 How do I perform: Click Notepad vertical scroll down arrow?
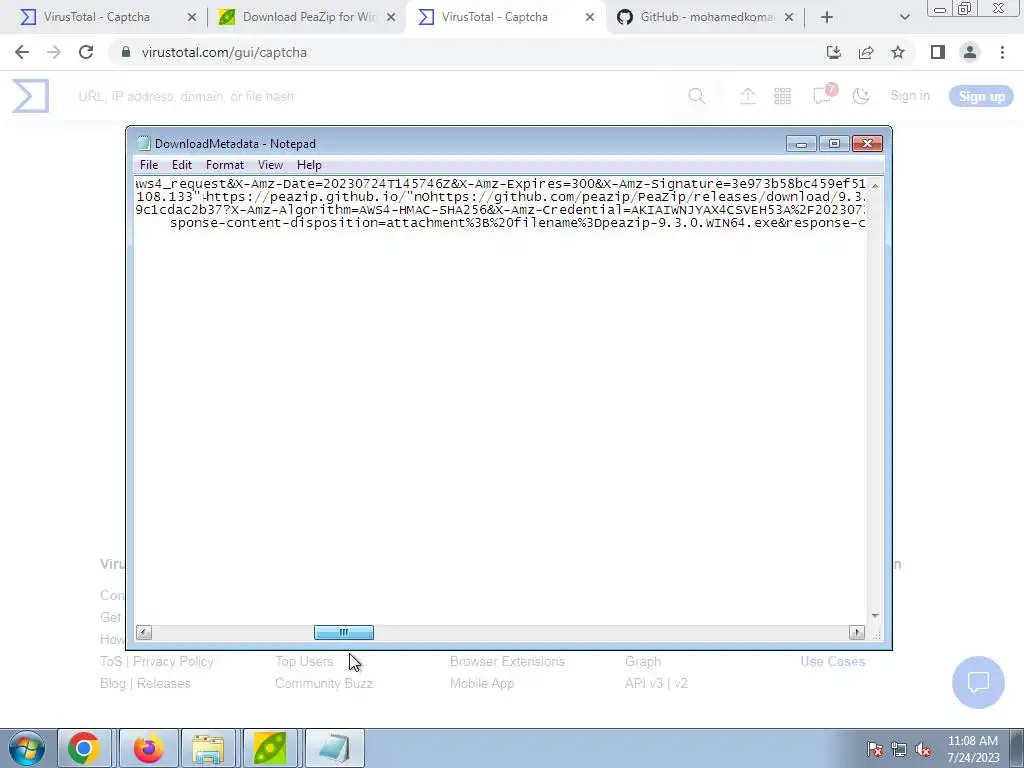pyautogui.click(x=875, y=616)
